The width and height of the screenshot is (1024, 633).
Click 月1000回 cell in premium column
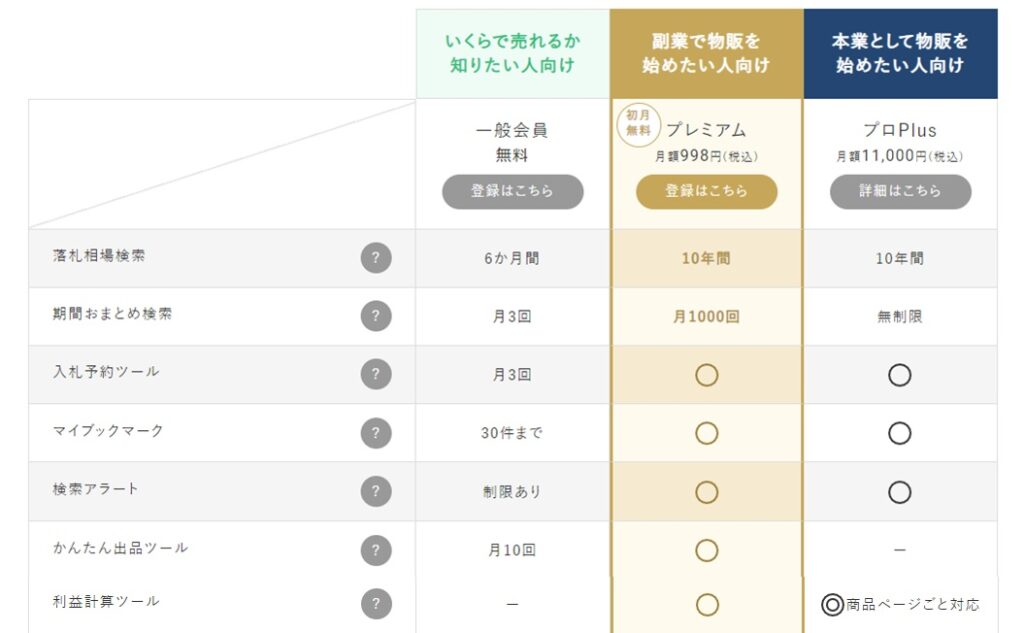coord(706,317)
